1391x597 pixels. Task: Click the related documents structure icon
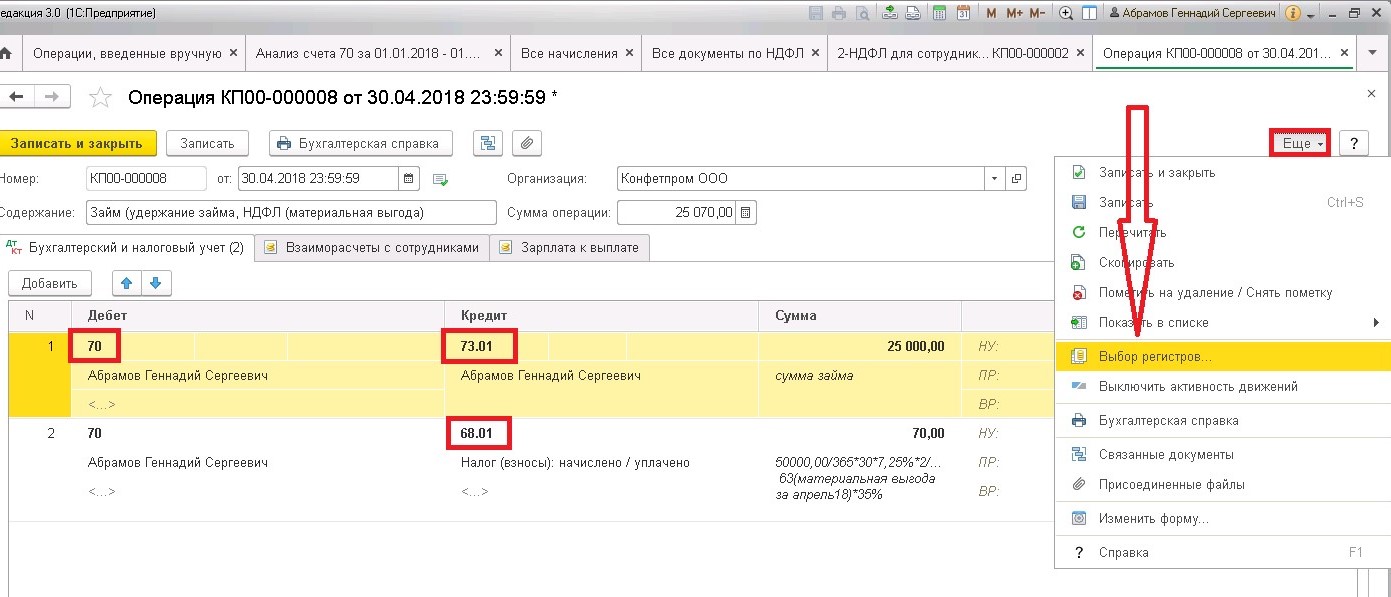[x=487, y=143]
